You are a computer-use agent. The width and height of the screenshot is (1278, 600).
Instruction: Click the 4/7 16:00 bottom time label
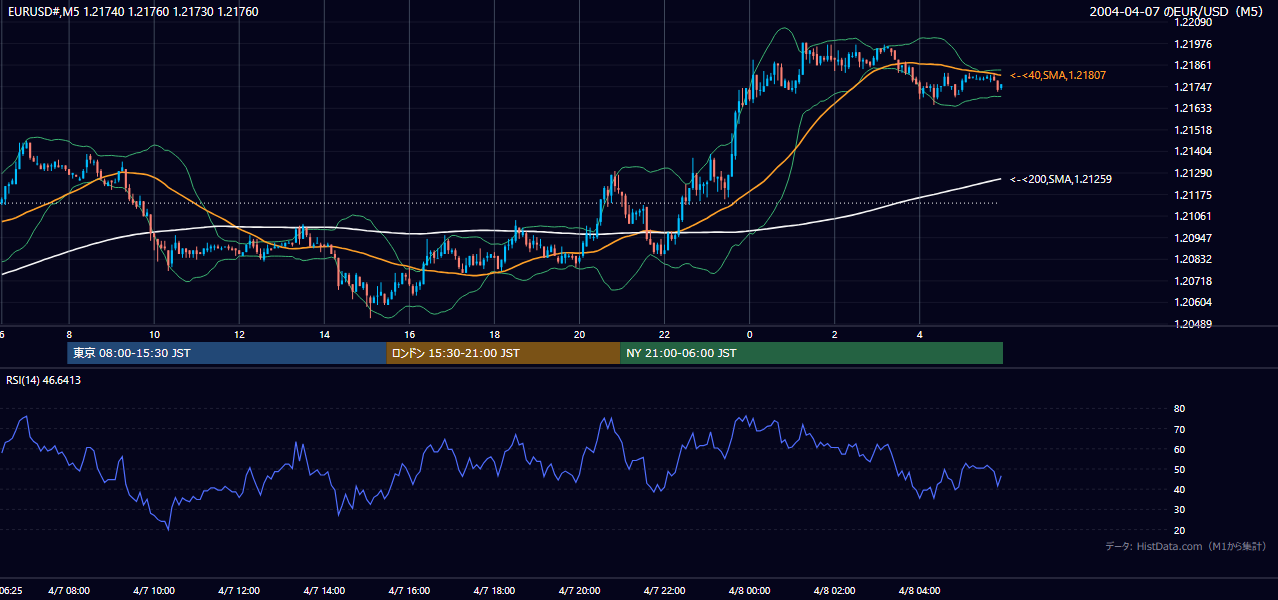click(409, 591)
